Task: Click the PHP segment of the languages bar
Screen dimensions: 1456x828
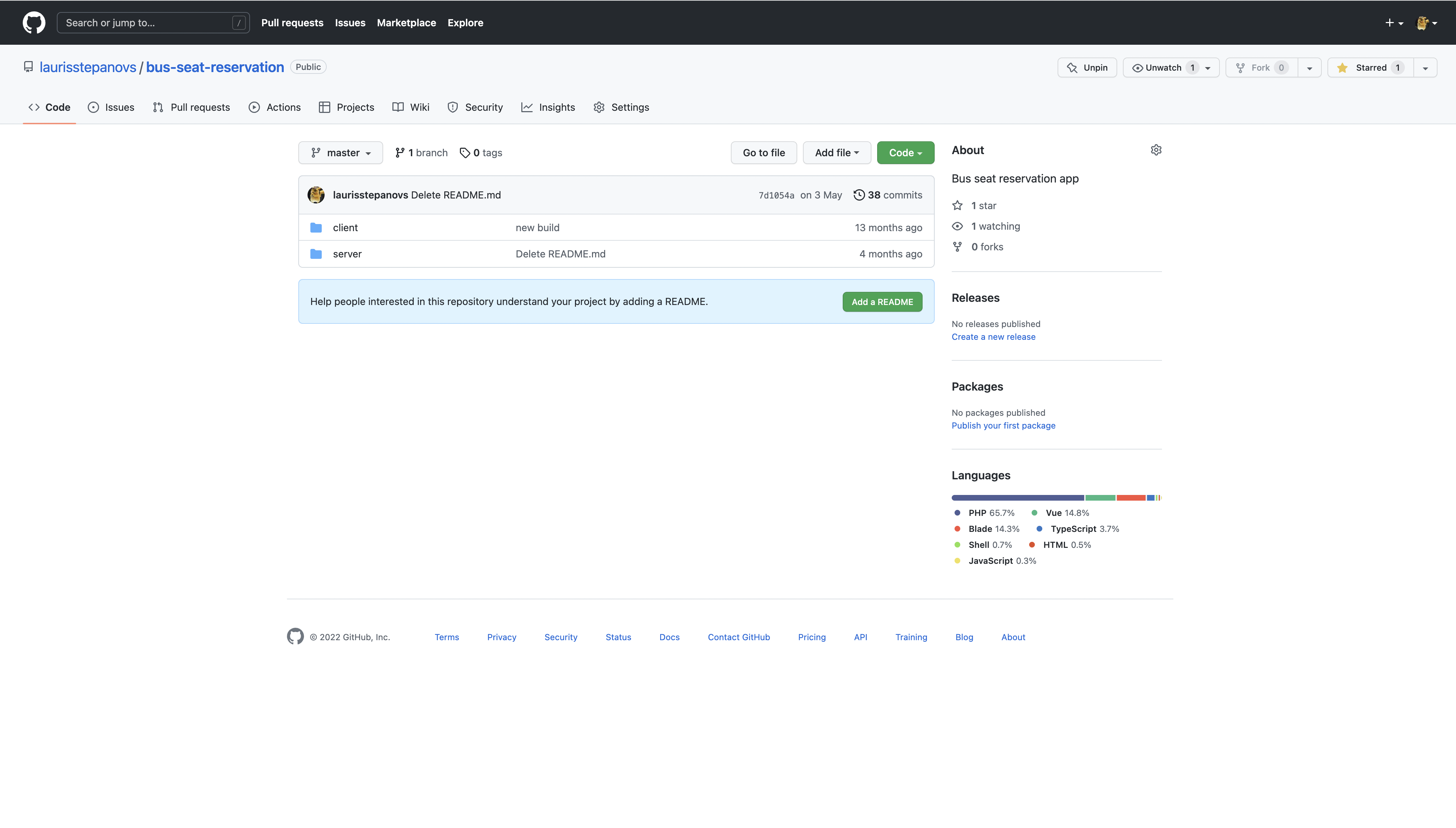Action: pyautogui.click(x=1017, y=497)
